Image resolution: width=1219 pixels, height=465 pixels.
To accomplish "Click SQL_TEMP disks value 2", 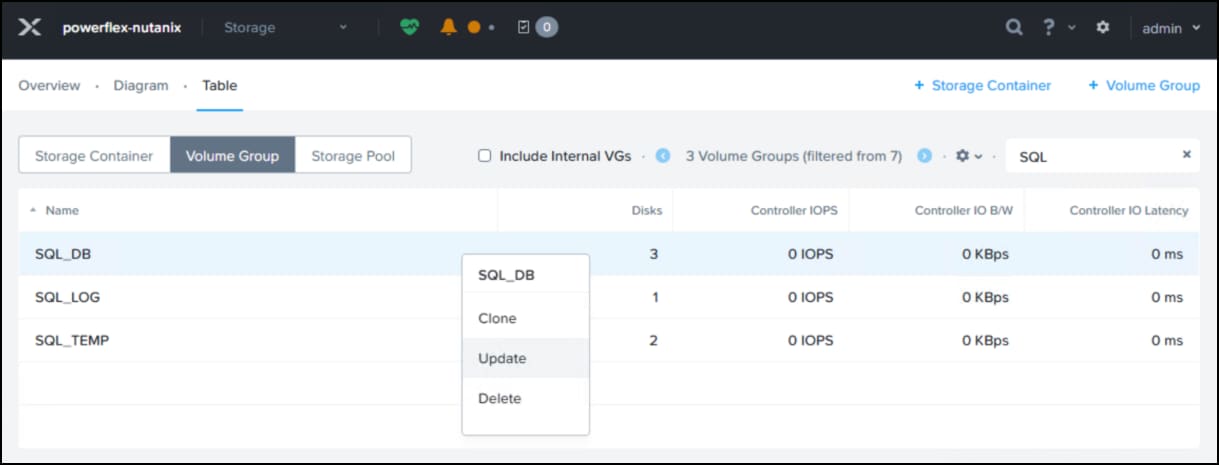I will coord(654,340).
